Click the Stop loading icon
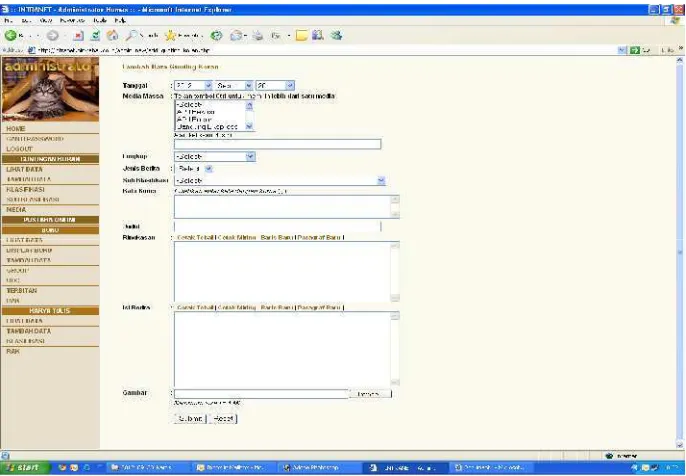This screenshot has height=476, width=686. click(78, 36)
